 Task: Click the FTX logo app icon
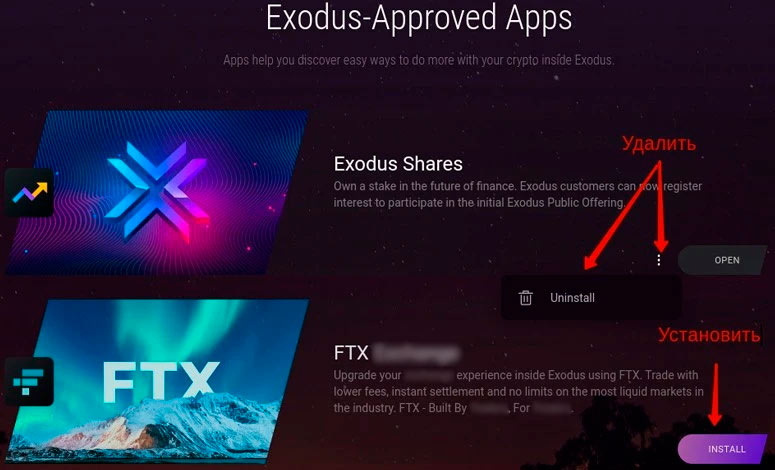point(29,382)
